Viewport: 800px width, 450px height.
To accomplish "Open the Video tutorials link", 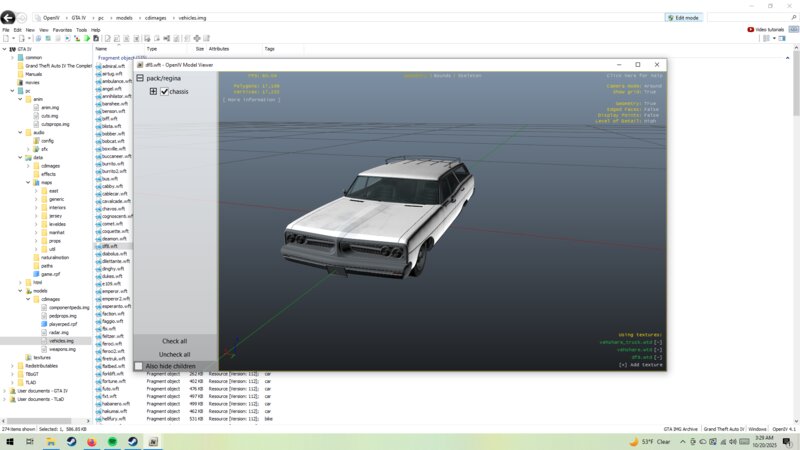I will 766,29.
